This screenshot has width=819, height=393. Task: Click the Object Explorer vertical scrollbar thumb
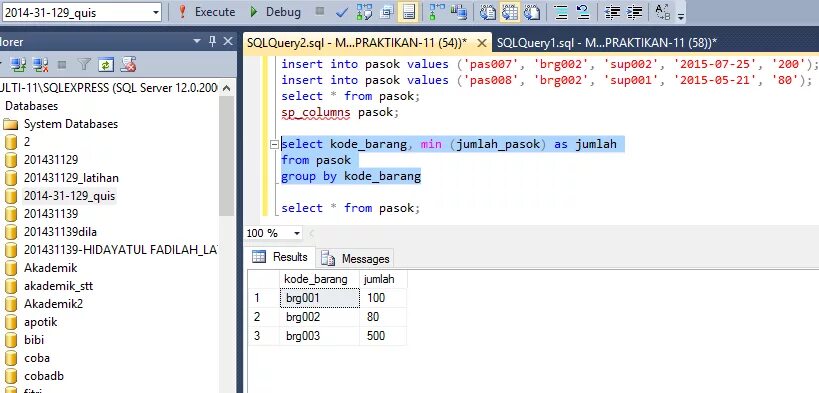click(x=227, y=156)
